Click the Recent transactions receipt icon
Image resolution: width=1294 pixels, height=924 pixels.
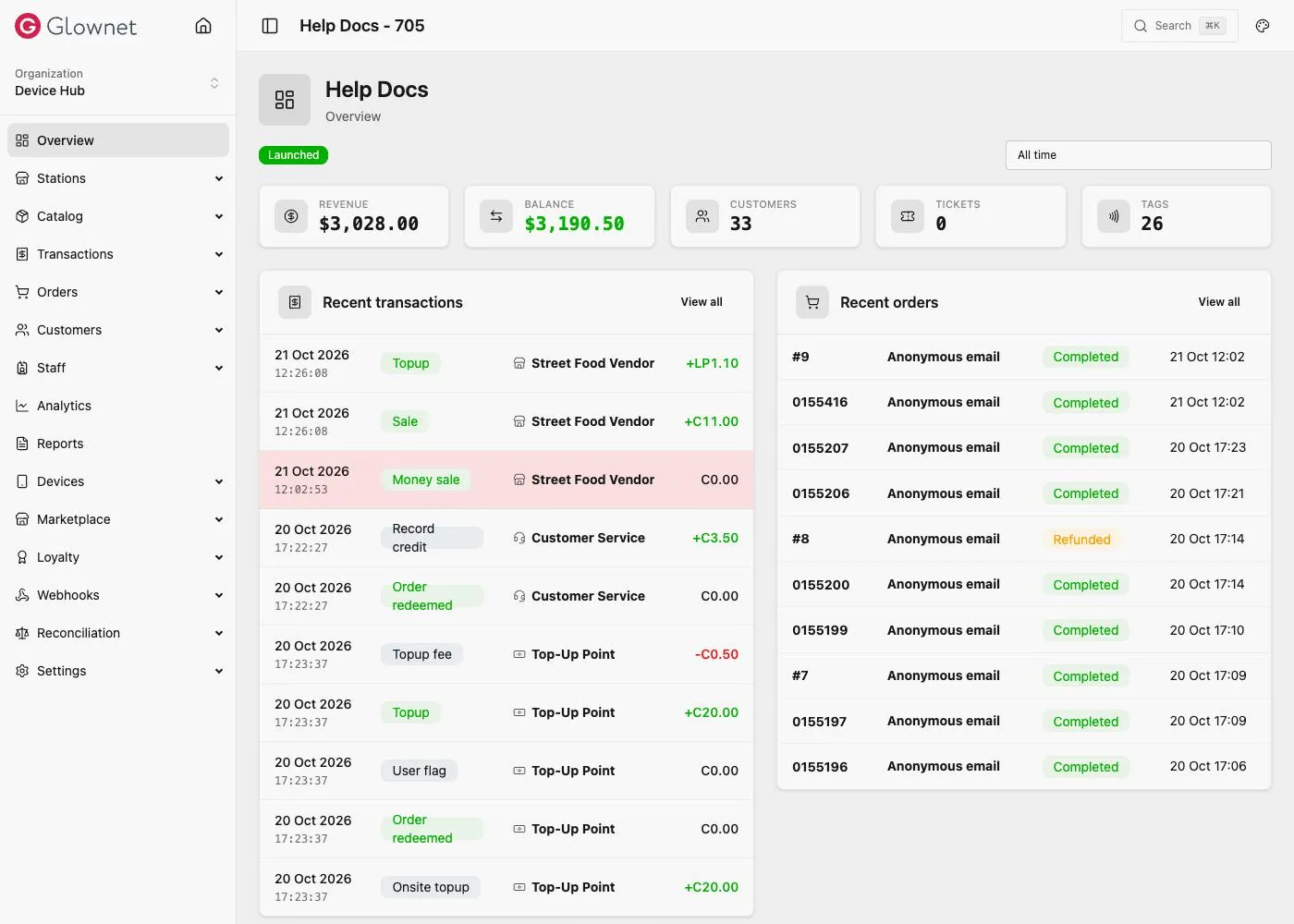click(x=295, y=302)
